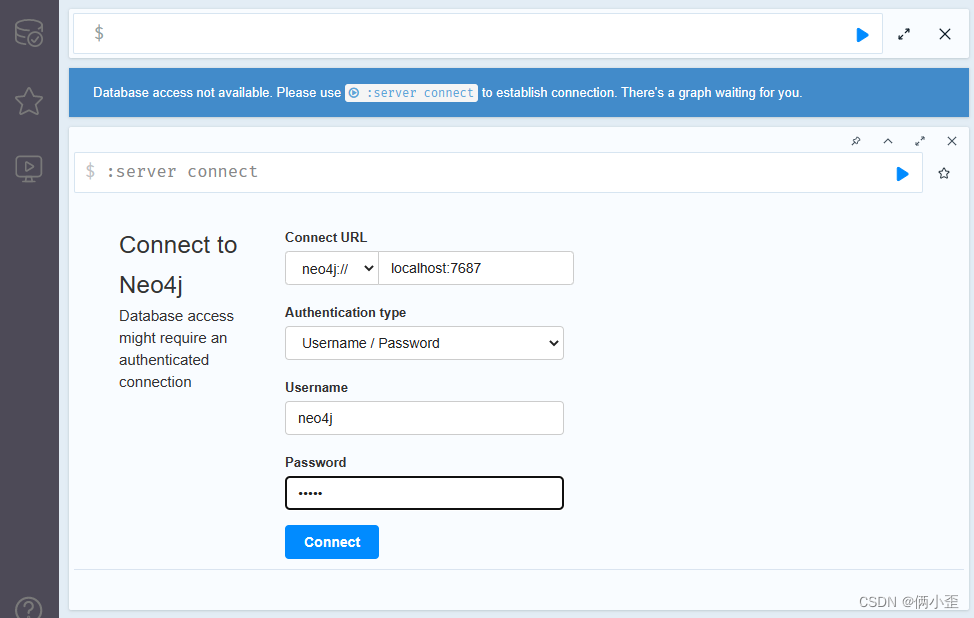974x618 pixels.
Task: Open the Browser guides sidebar panel
Action: pos(29,169)
